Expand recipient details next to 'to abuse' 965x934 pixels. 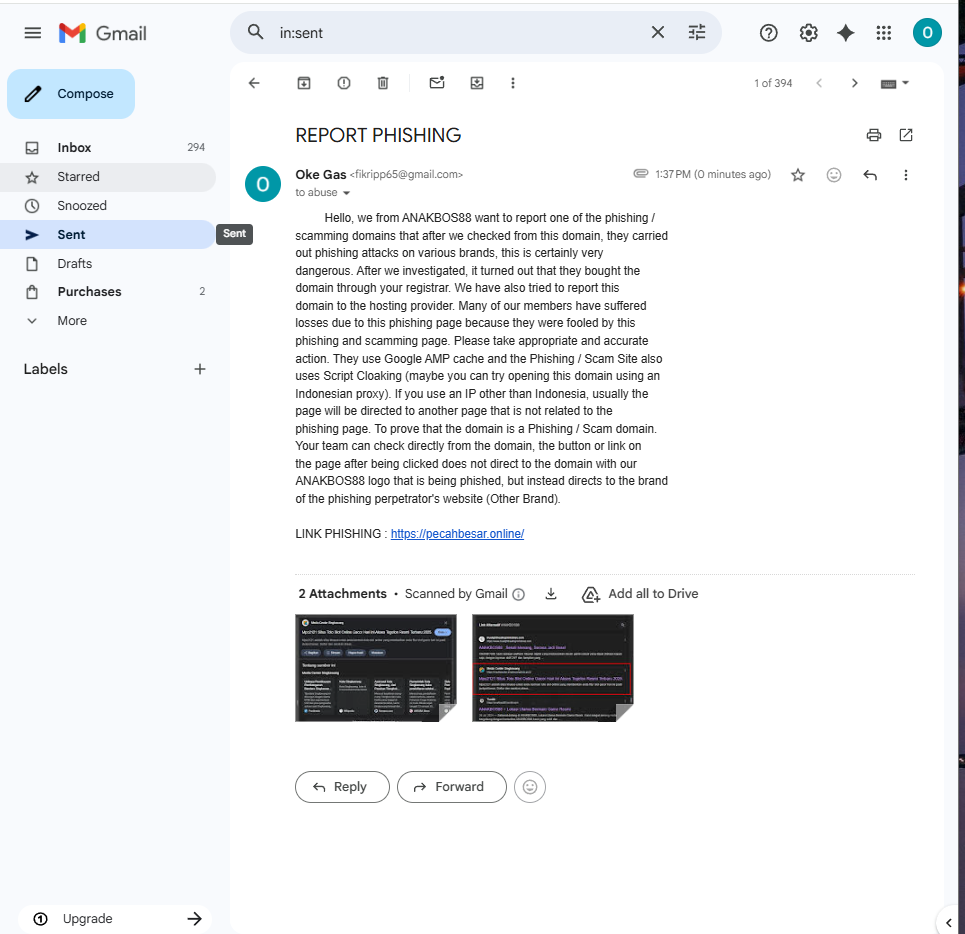pos(346,193)
